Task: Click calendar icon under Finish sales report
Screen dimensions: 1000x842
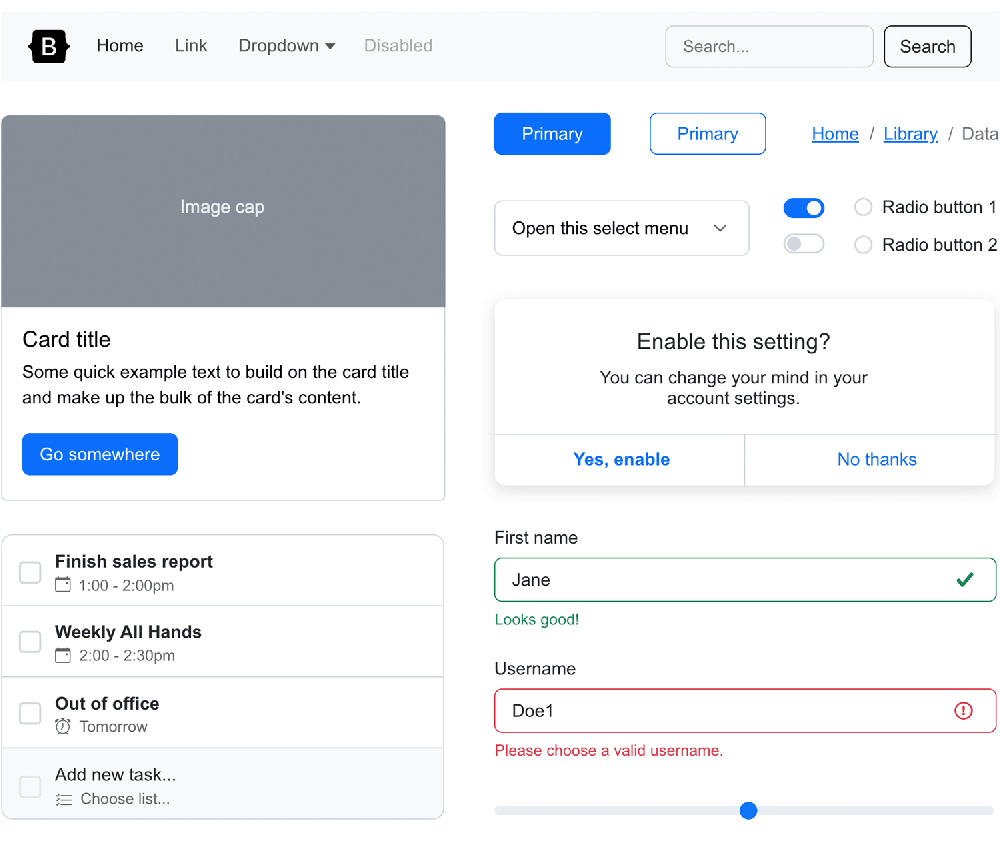Action: tap(62, 584)
